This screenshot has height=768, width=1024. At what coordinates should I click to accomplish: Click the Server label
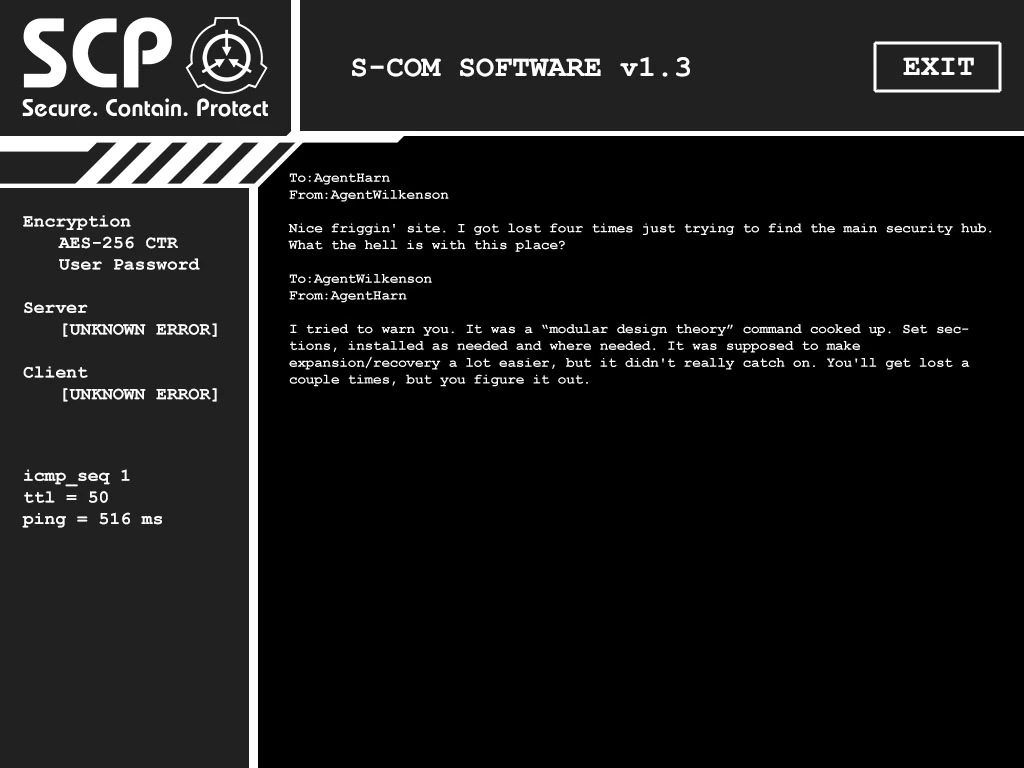tap(55, 308)
